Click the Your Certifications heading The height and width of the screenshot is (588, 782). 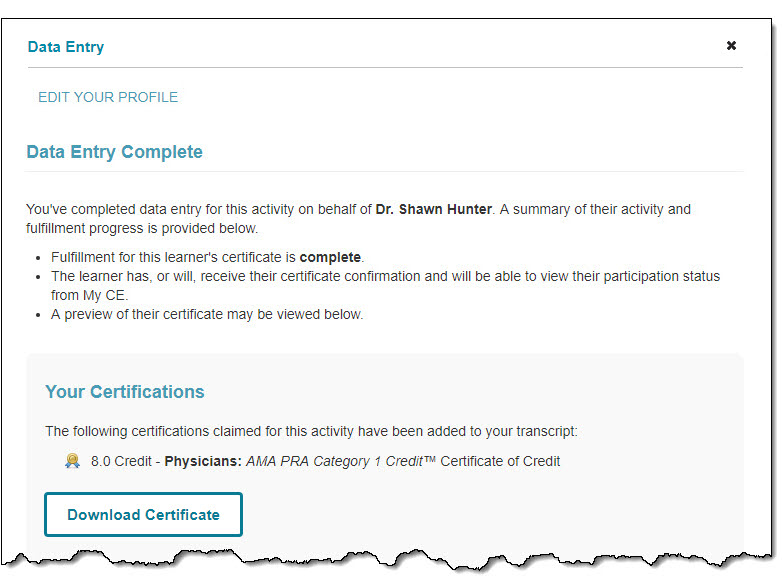(124, 392)
